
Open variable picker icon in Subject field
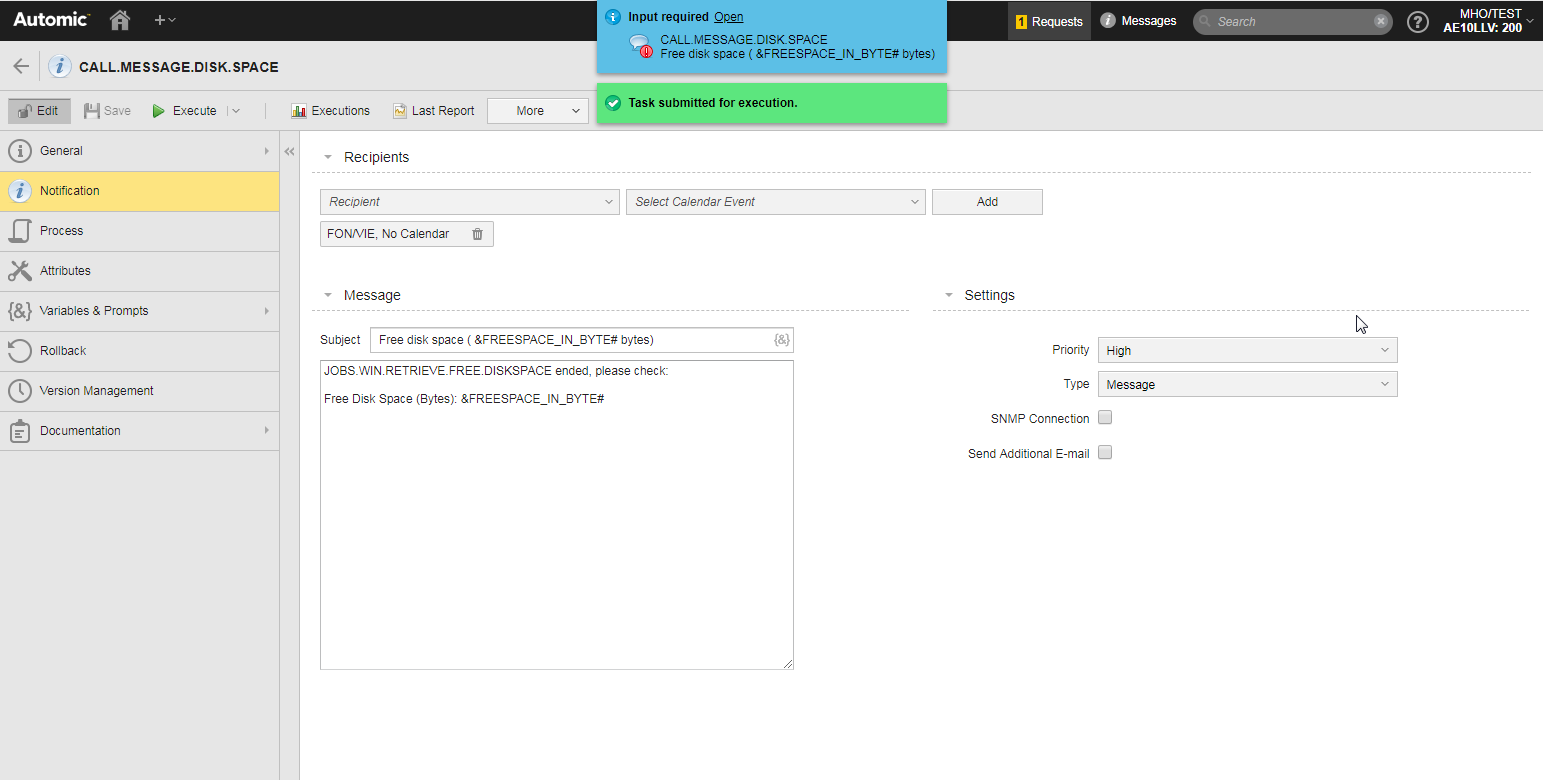pos(782,340)
